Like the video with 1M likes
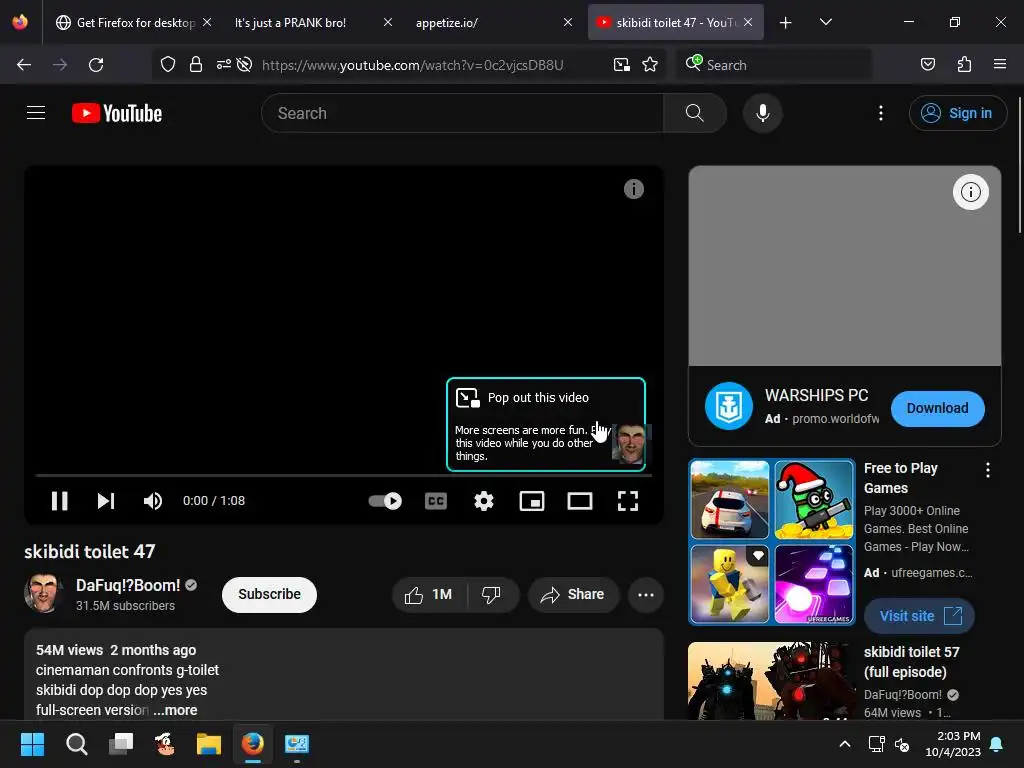 tap(429, 594)
